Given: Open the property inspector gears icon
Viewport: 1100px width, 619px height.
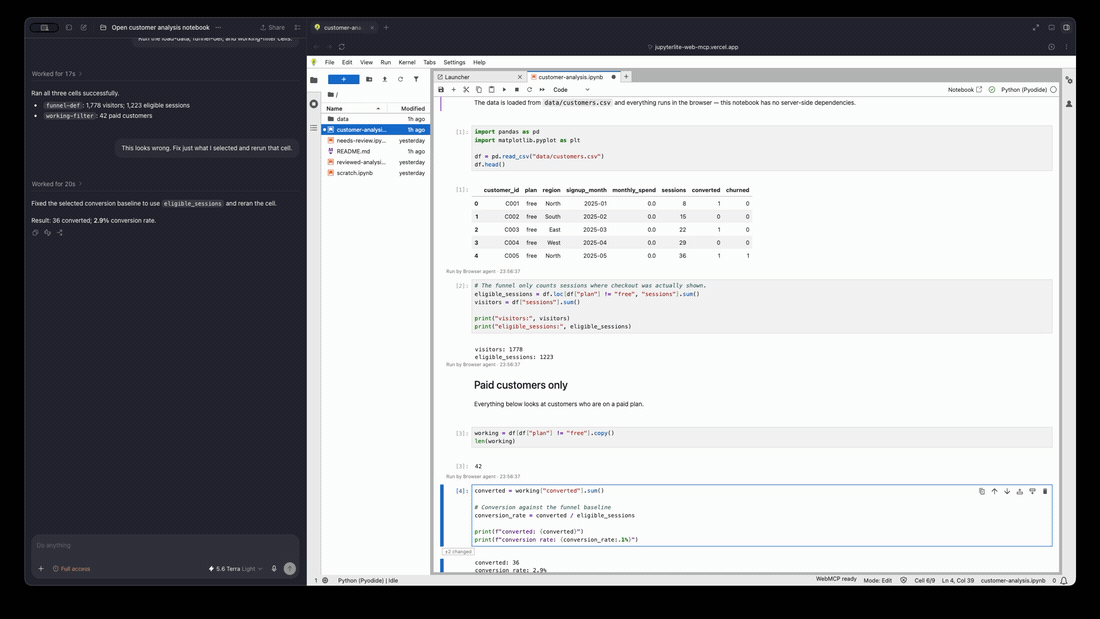Looking at the screenshot, I should point(1068,80).
